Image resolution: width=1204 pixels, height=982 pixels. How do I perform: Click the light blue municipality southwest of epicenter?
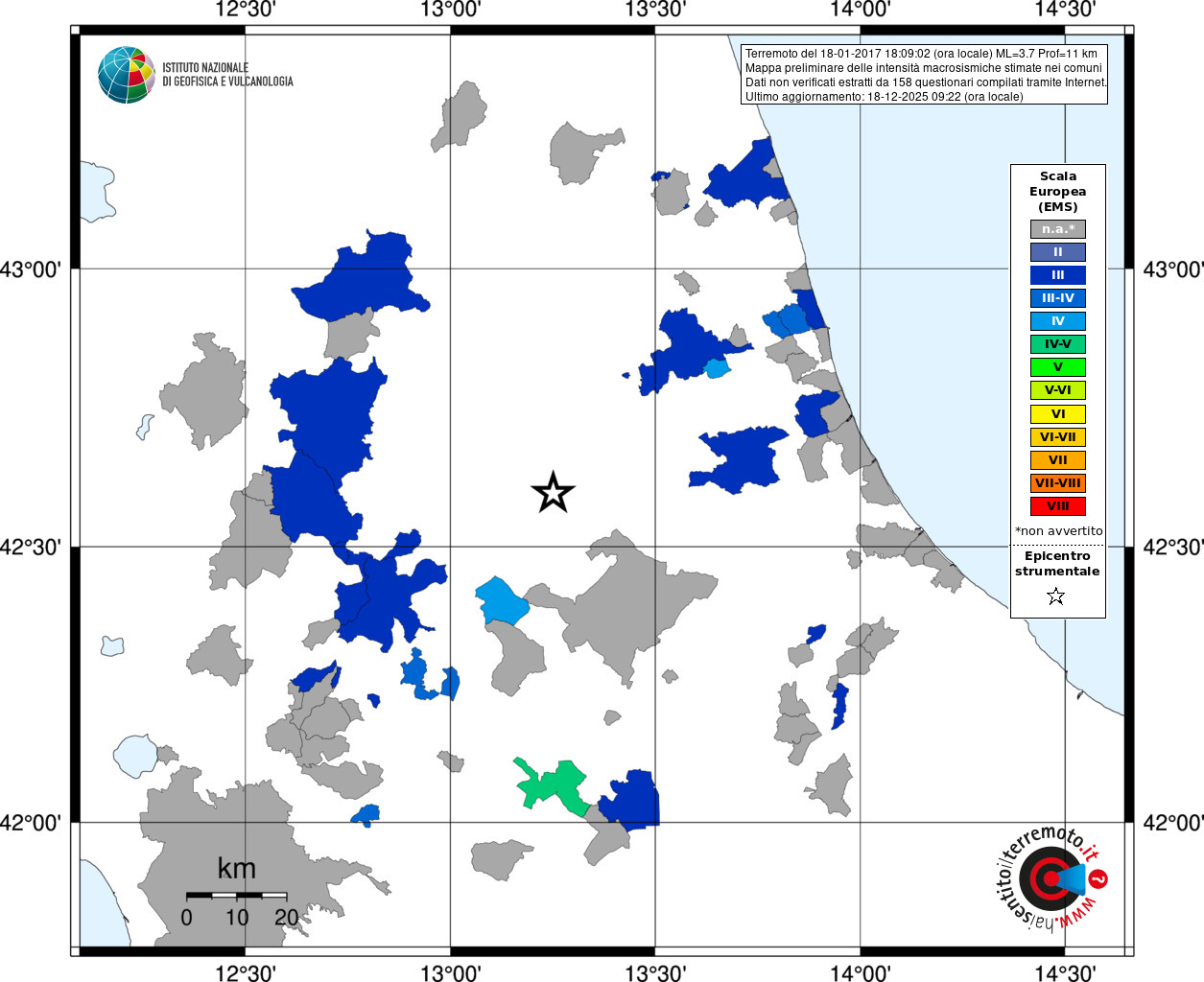[x=502, y=601]
